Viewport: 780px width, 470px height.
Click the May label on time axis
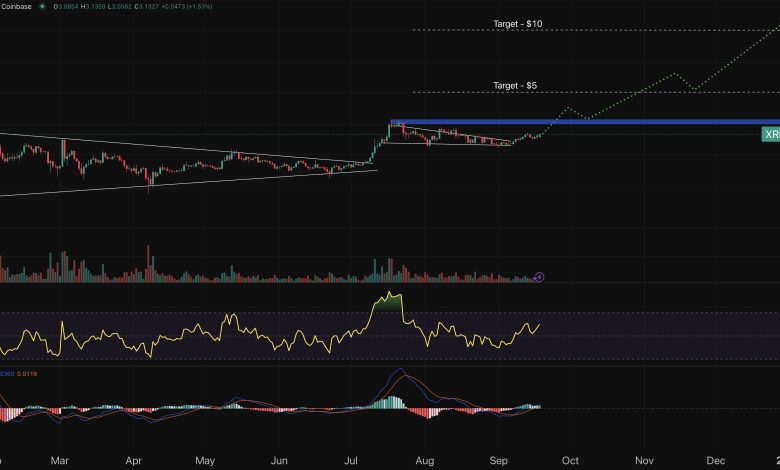pos(205,460)
